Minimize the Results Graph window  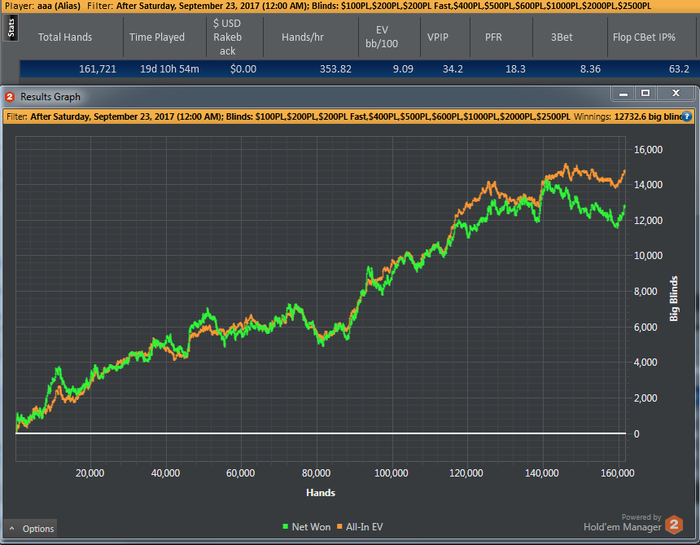coord(623,93)
